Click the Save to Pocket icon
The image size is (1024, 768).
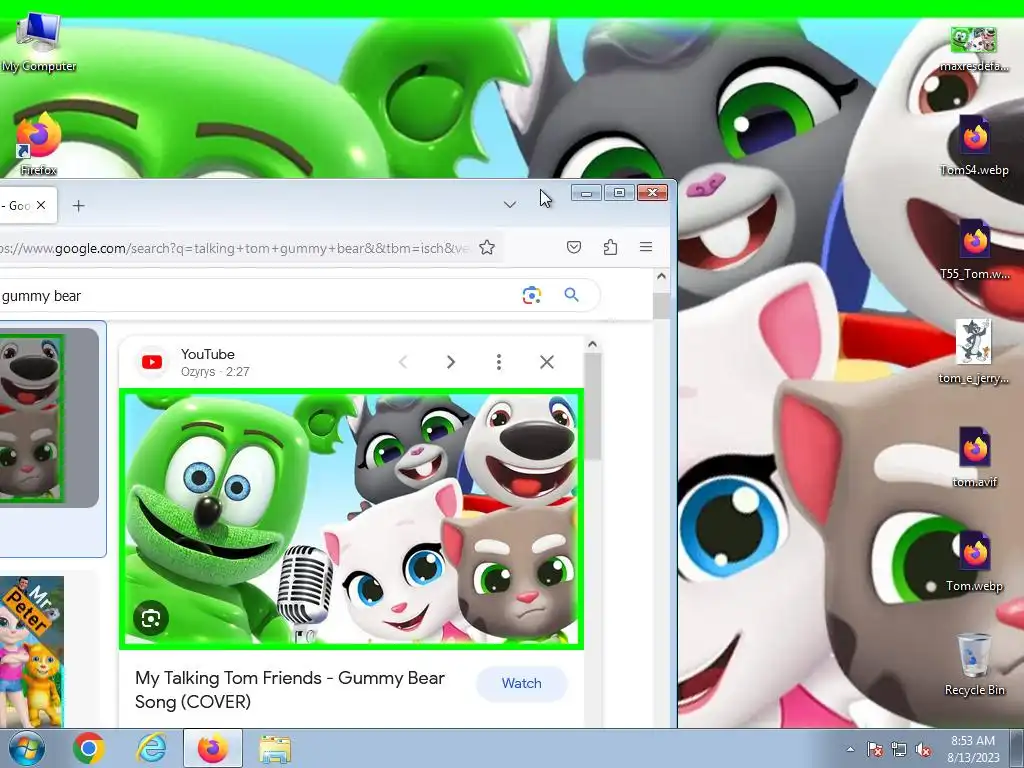click(x=573, y=247)
